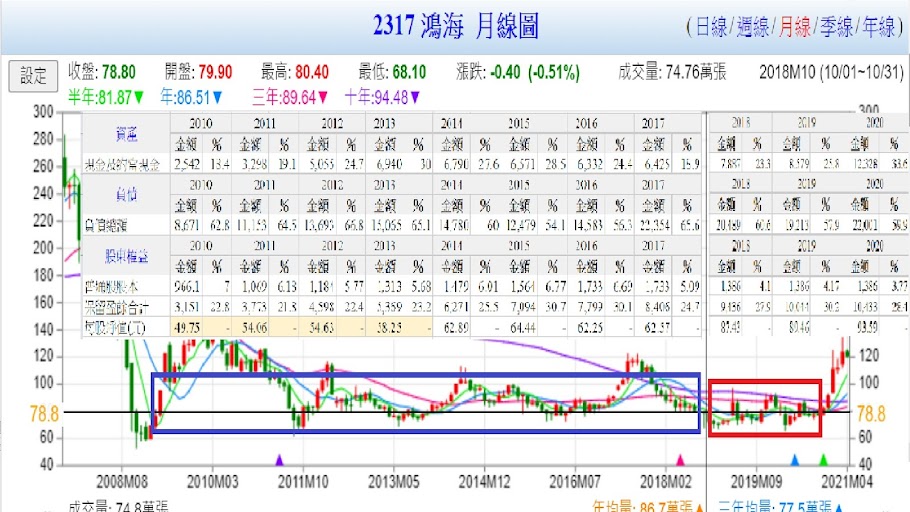This screenshot has height=512, width=910.
Task: Click the 966.1 common stock cell for 2010
Action: [x=186, y=287]
